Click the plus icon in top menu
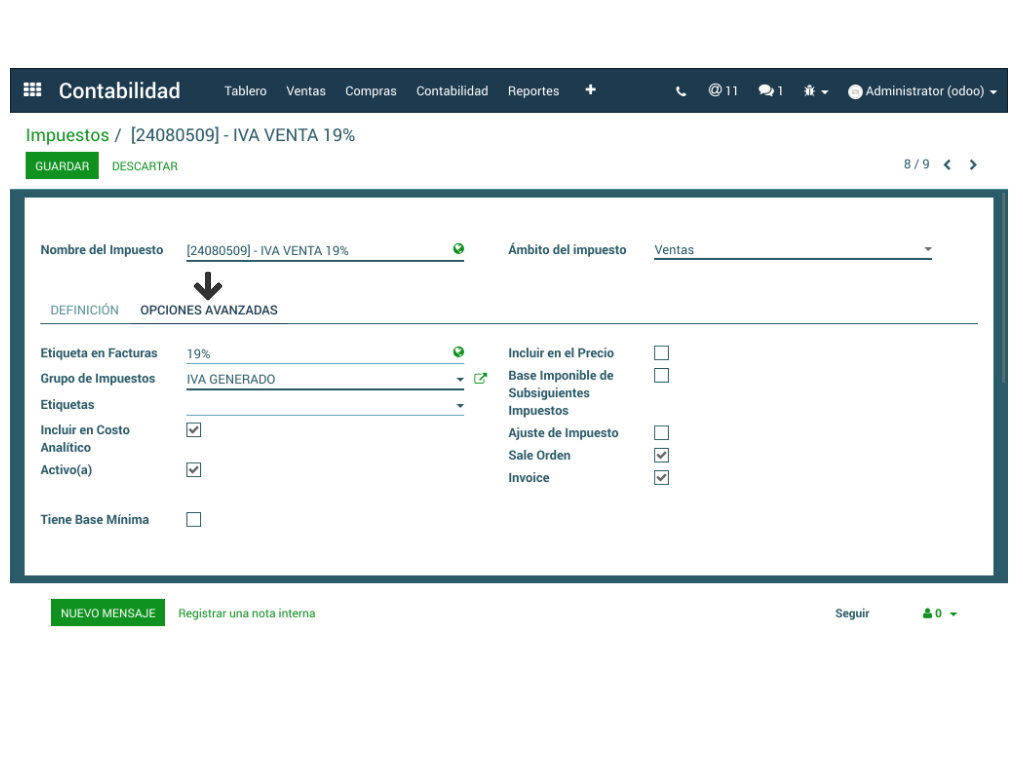The image size is (1023, 767). [590, 90]
